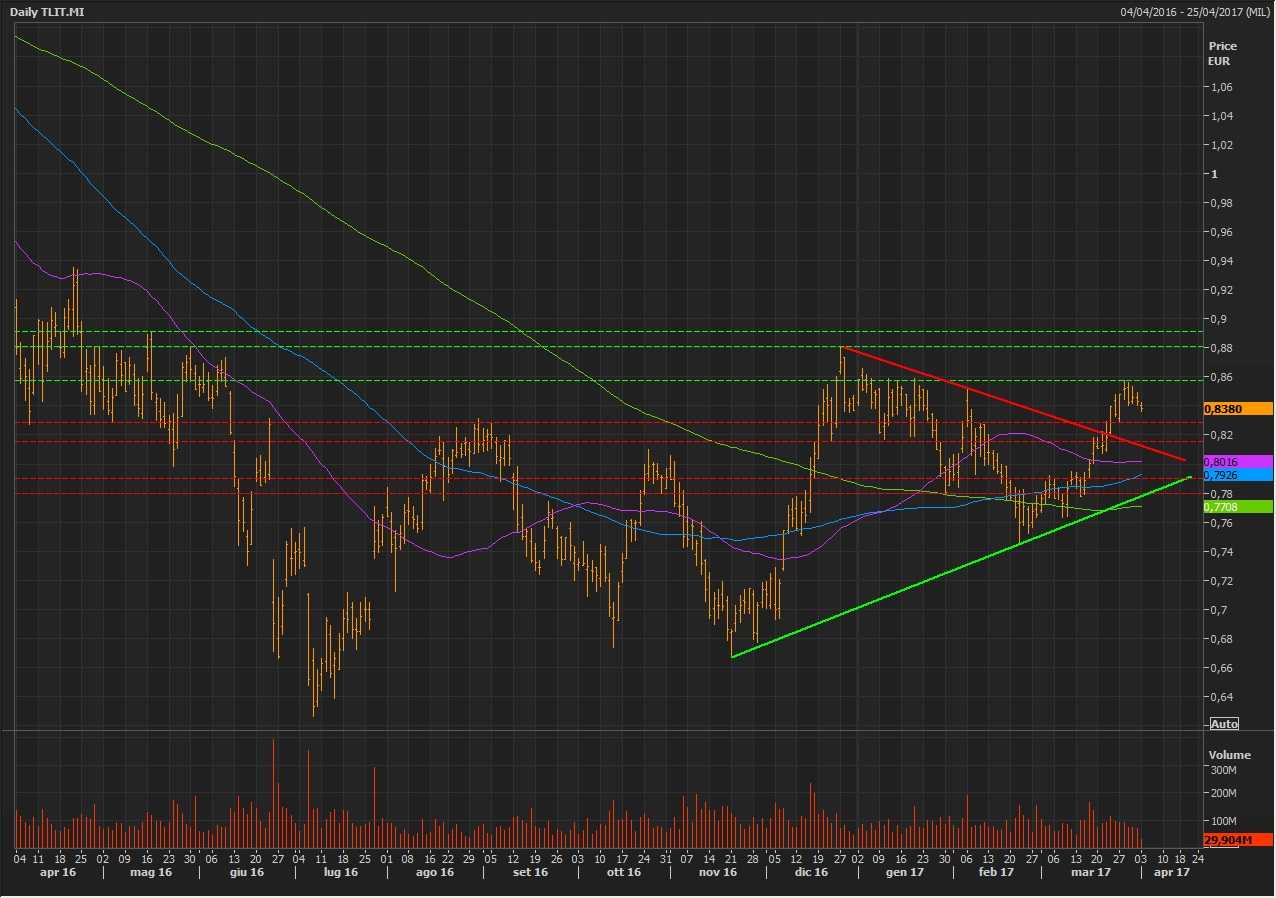Click the gen 17 month label

pos(904,873)
